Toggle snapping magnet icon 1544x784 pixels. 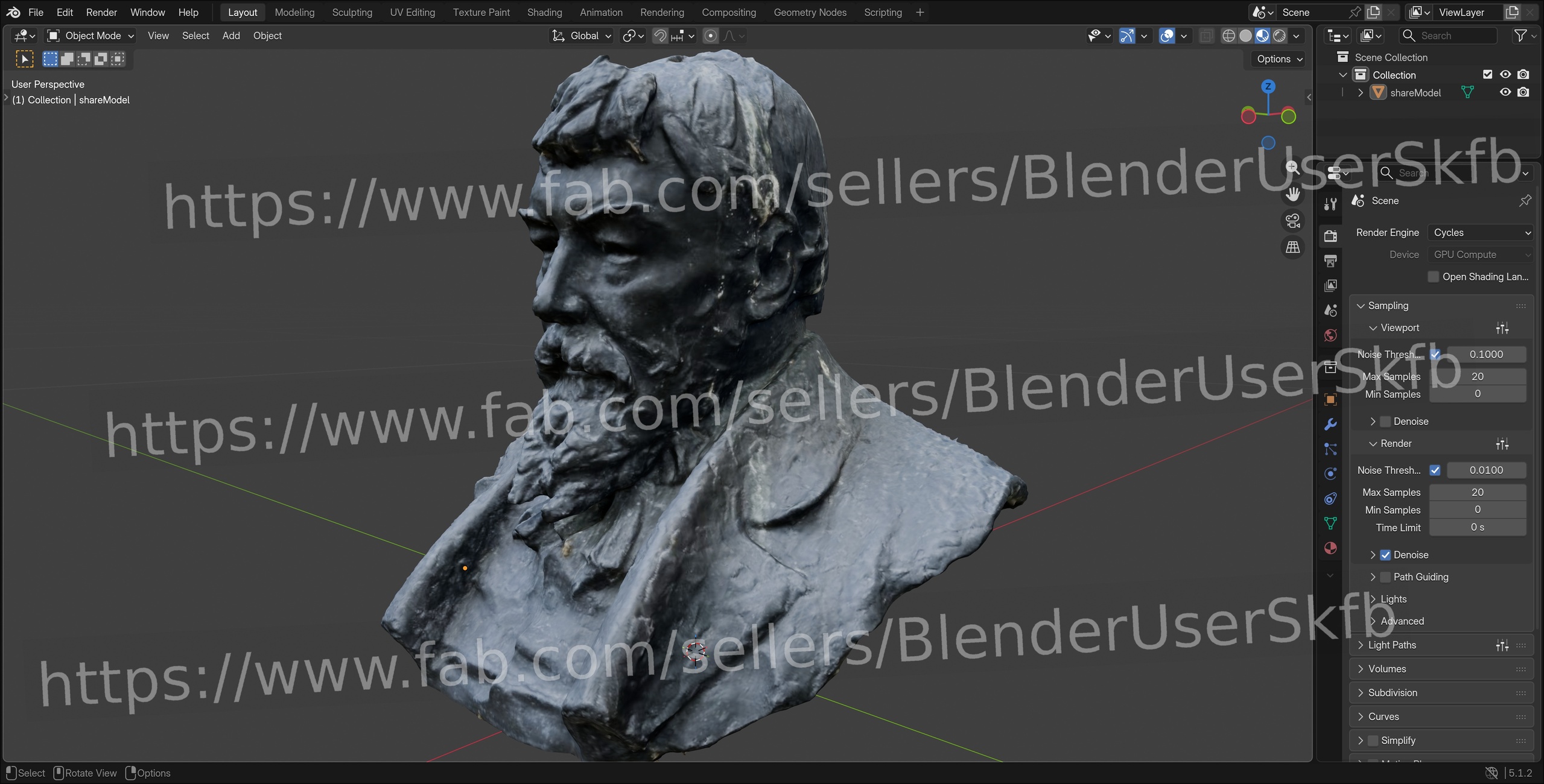click(660, 36)
